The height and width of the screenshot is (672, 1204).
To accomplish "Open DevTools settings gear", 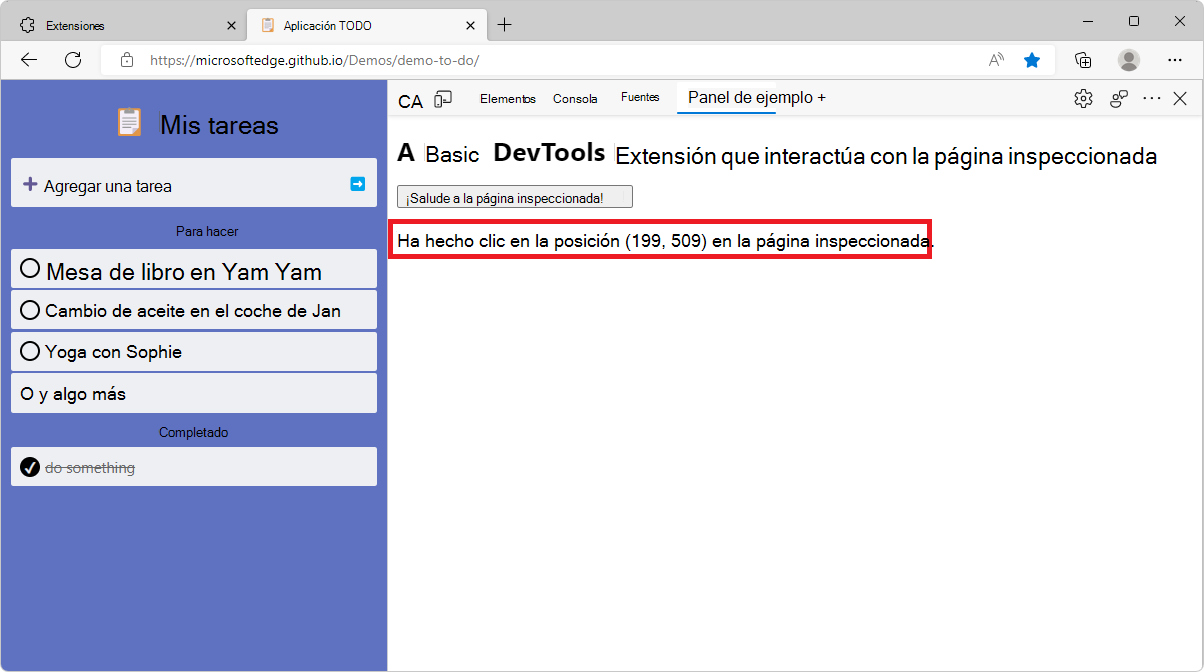I will (1083, 98).
